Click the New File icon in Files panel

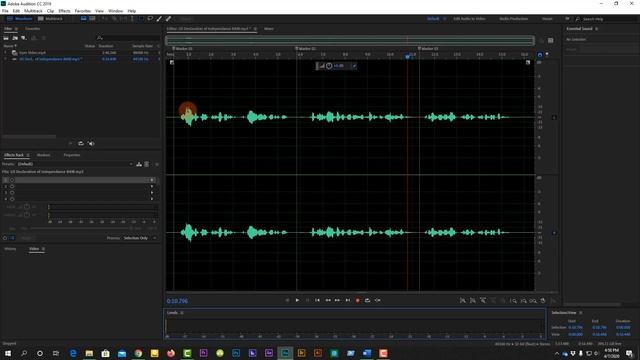24,38
